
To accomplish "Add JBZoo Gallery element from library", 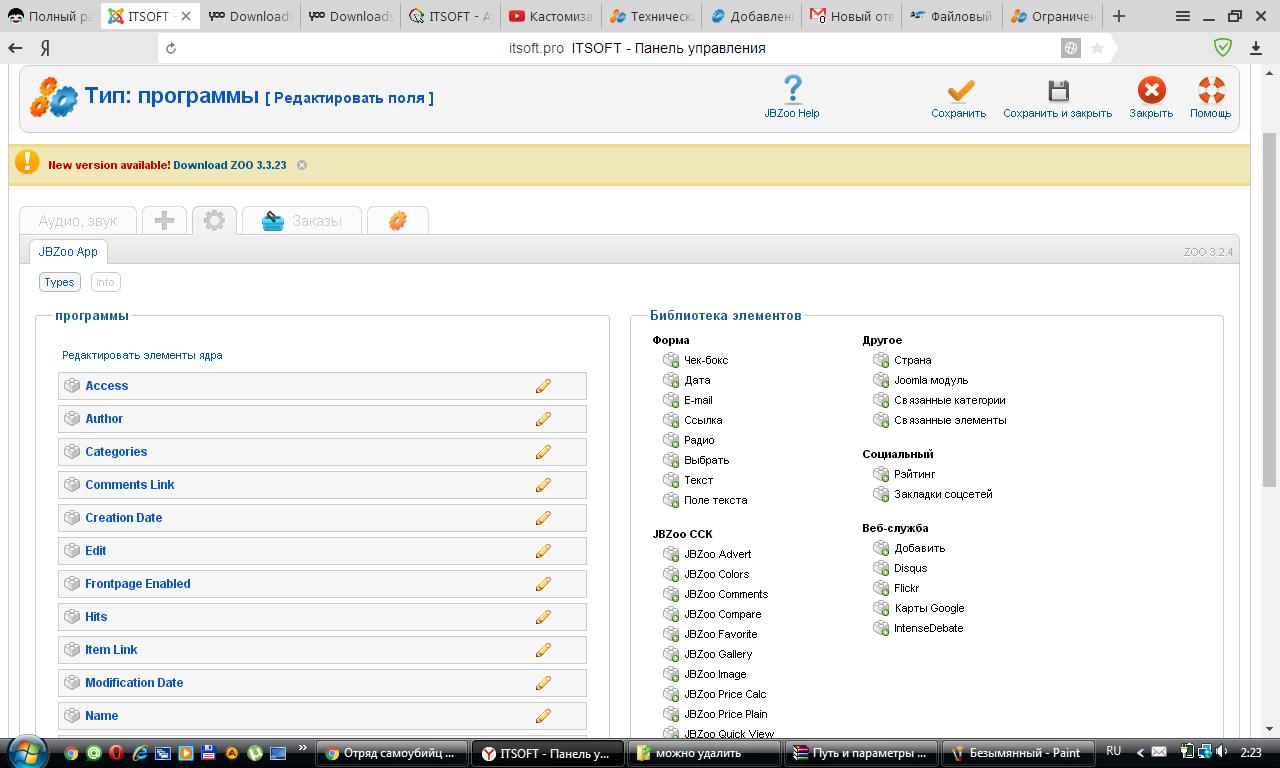I will click(x=717, y=654).
